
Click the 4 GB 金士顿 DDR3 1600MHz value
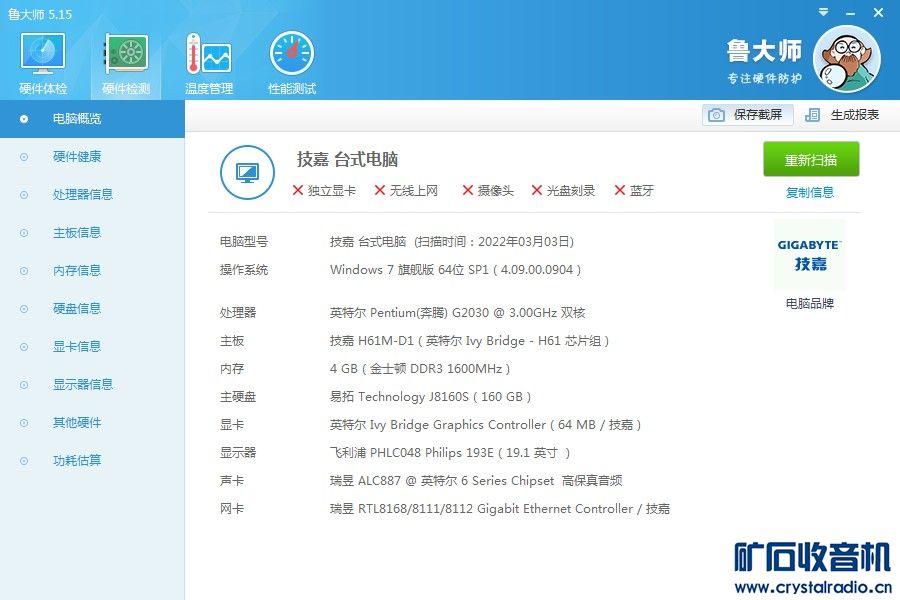(420, 369)
